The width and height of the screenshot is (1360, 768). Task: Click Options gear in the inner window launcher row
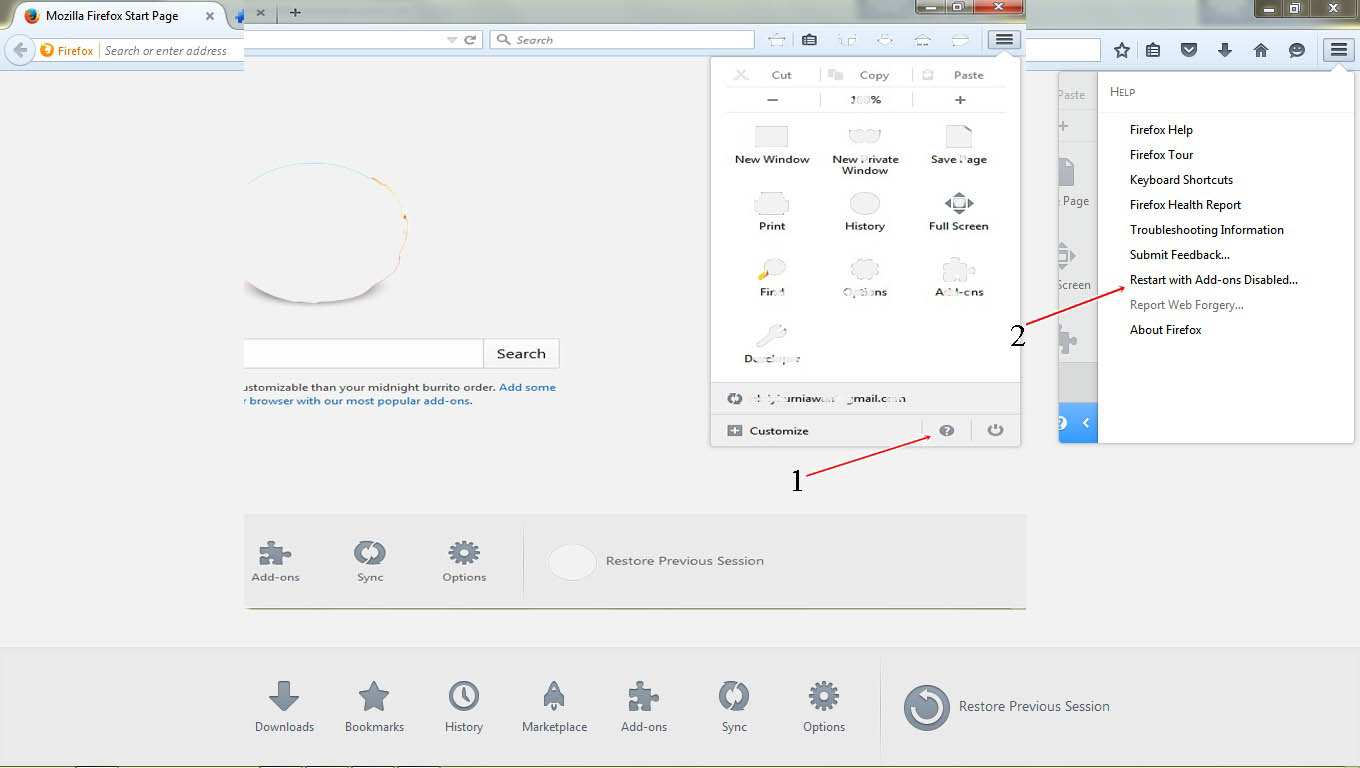point(464,561)
